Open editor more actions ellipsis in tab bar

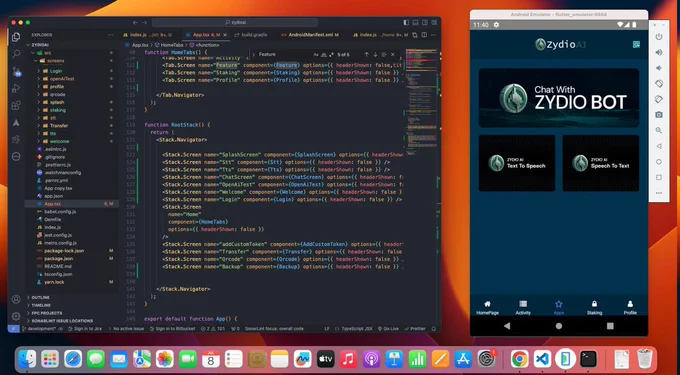pos(433,35)
